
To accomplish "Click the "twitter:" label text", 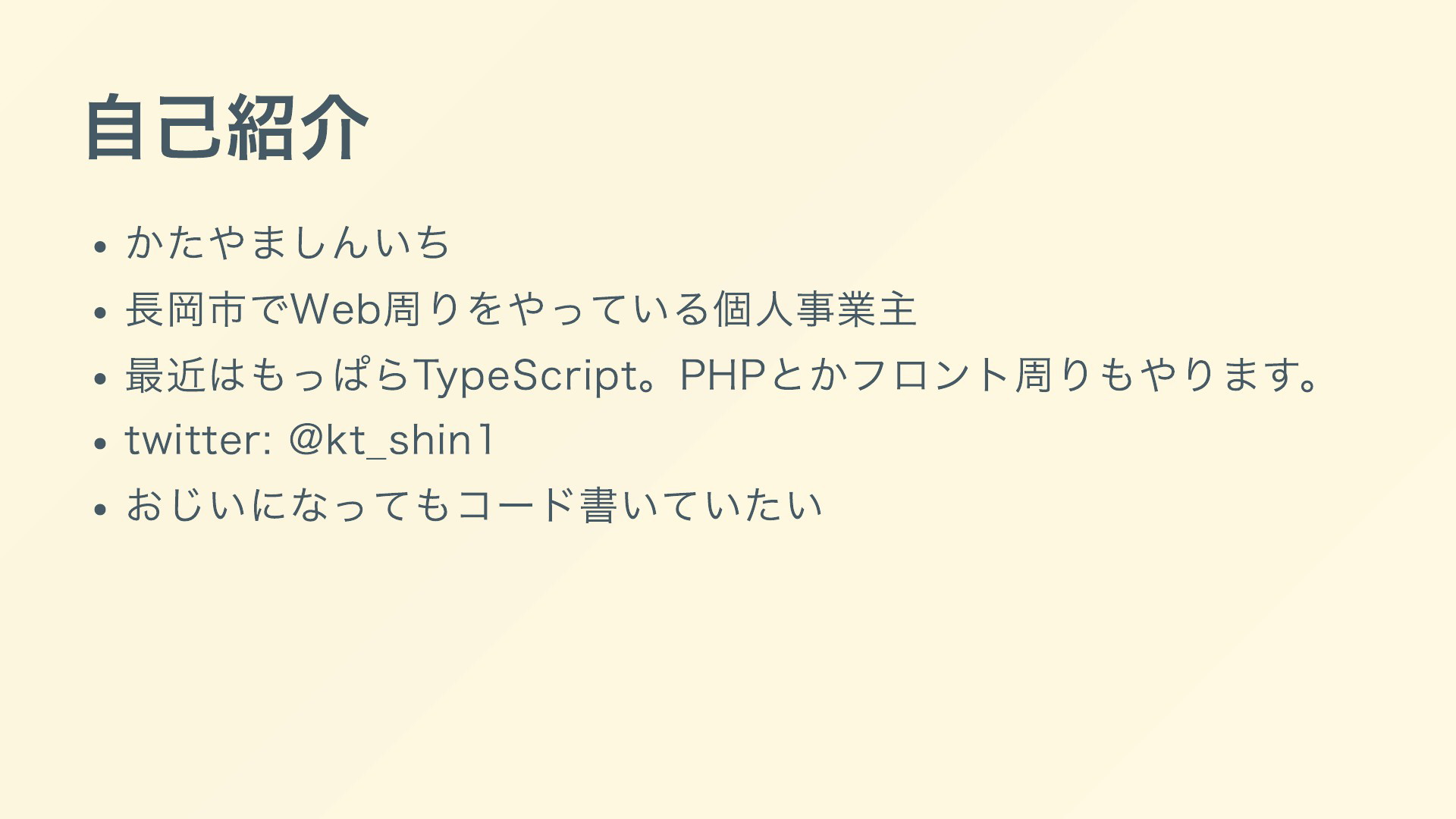I will 199,440.
